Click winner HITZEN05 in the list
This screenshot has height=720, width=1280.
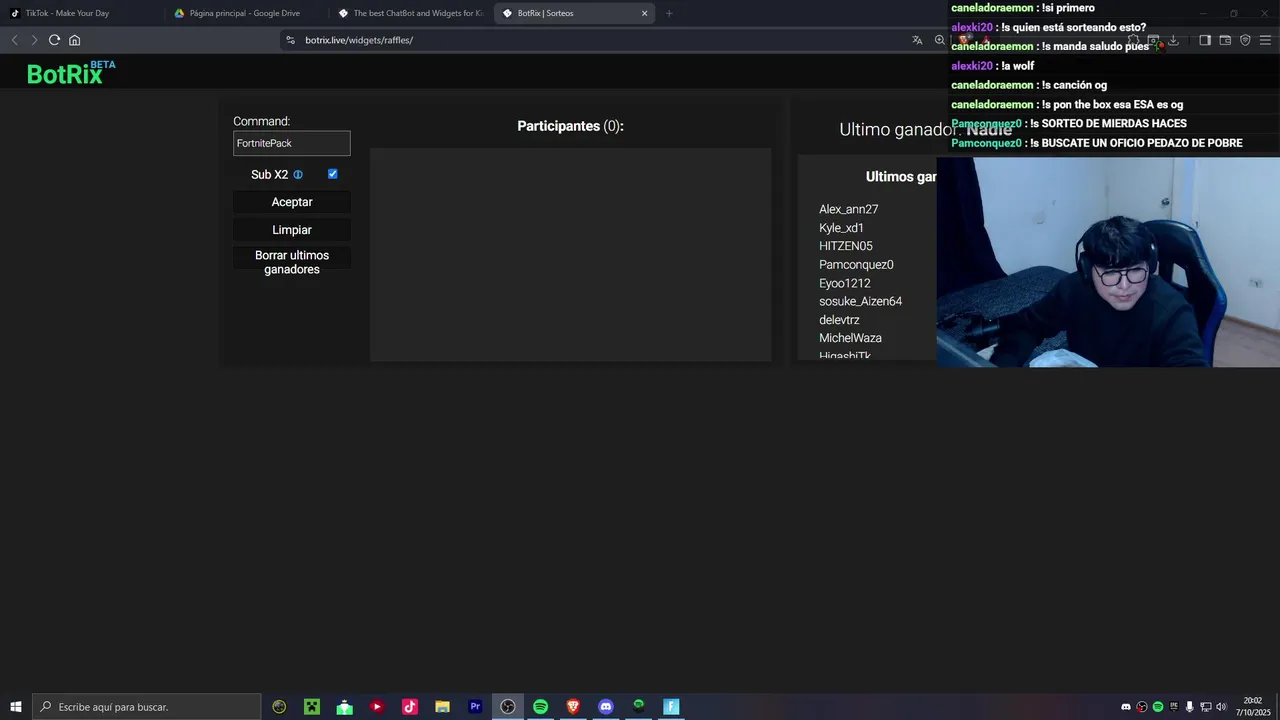pyautogui.click(x=846, y=246)
